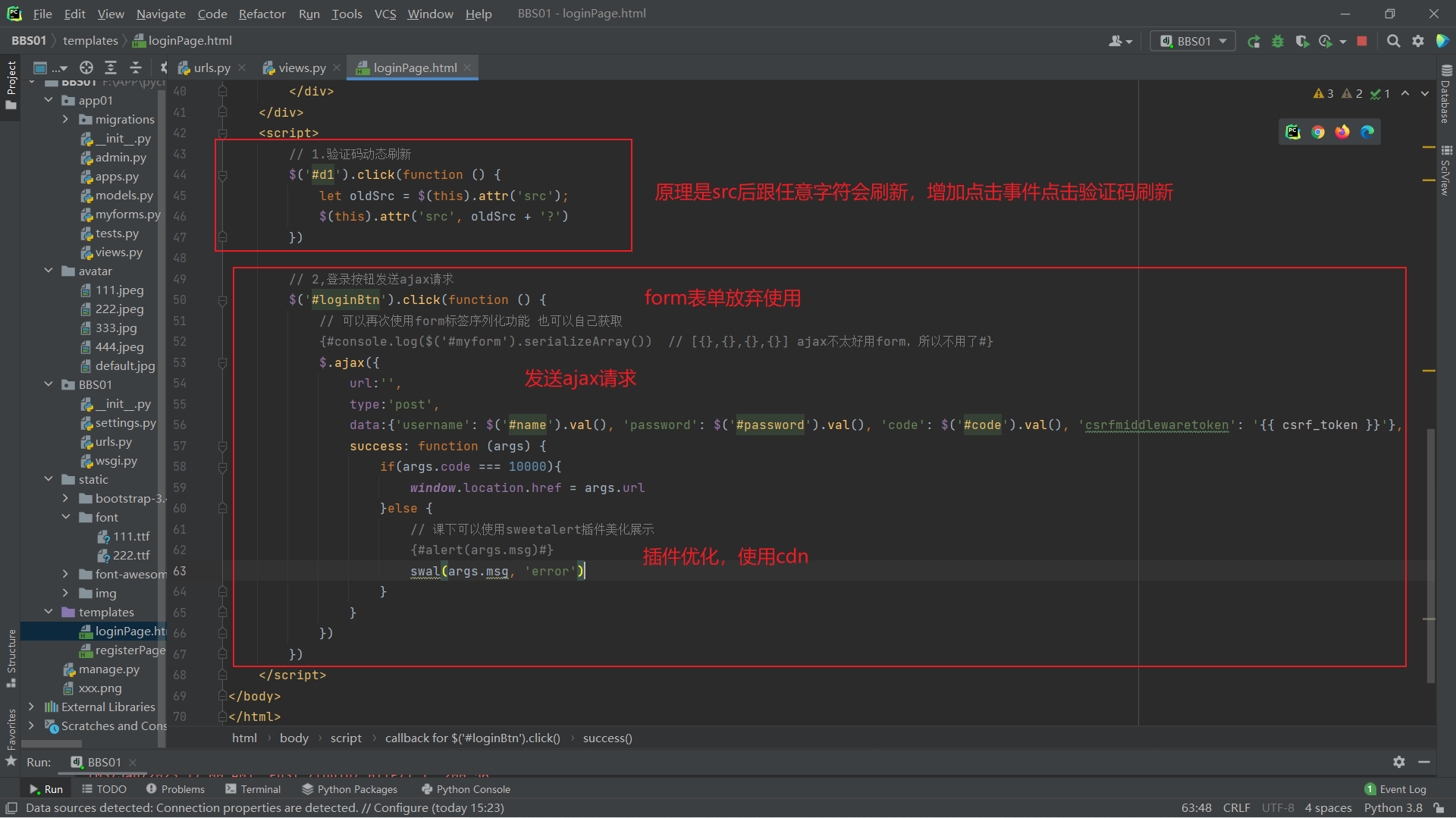The height and width of the screenshot is (818, 1456).
Task: Run with coverage icon
Action: (1302, 41)
